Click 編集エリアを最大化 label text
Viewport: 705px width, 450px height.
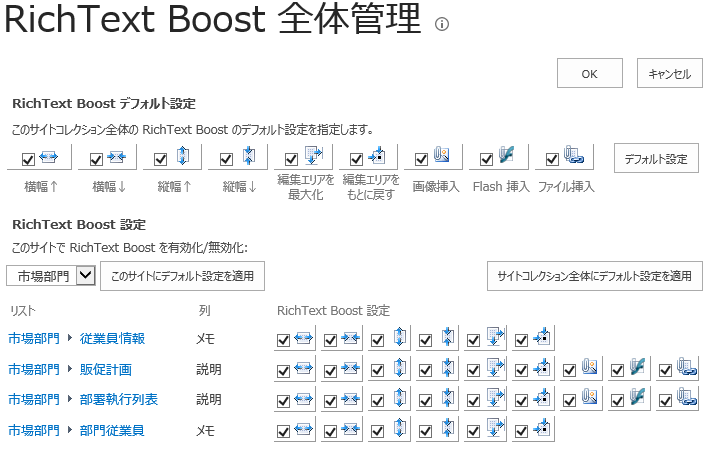[x=305, y=187]
